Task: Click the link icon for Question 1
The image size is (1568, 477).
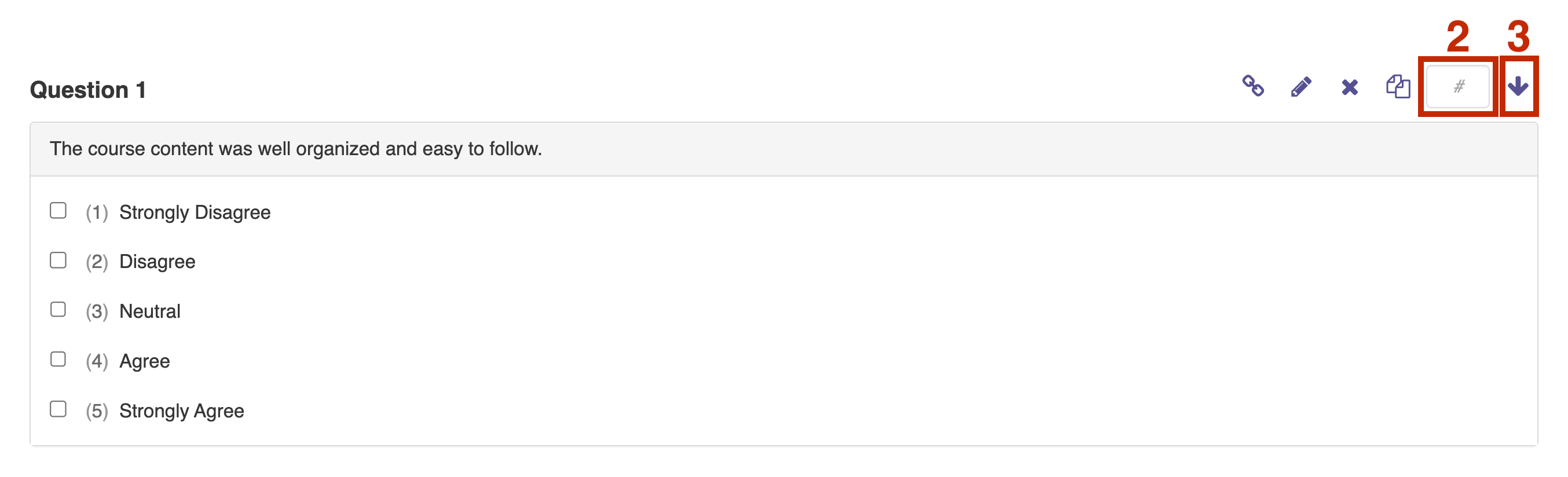Action: 1252,86
